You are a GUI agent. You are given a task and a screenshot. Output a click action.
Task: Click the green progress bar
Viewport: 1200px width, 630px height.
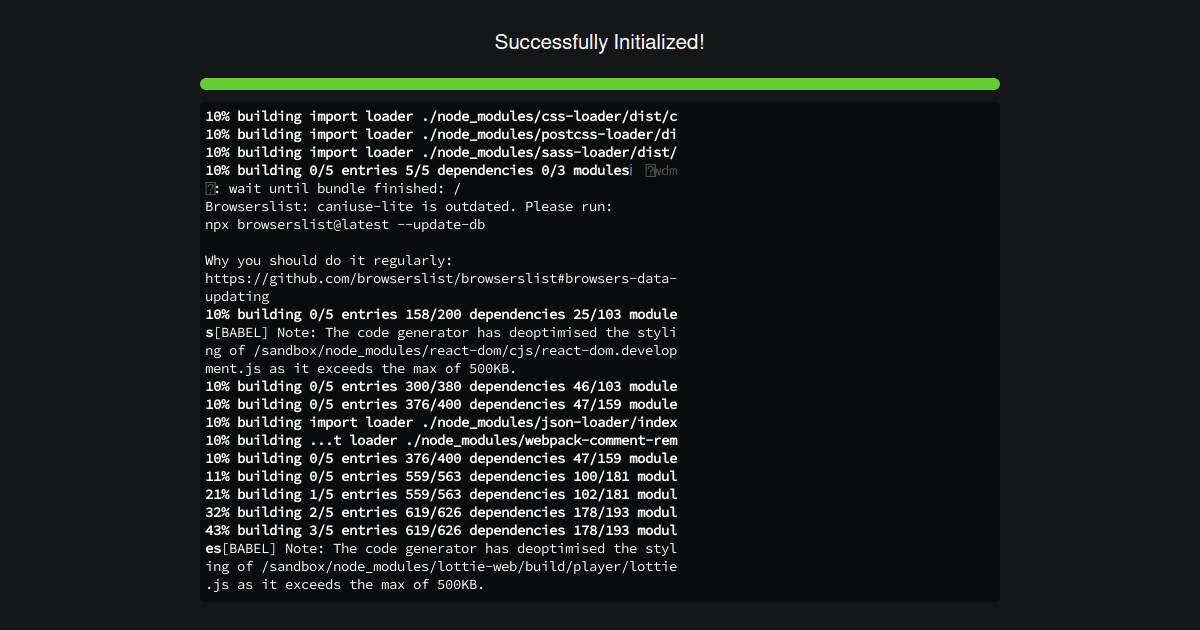point(600,84)
